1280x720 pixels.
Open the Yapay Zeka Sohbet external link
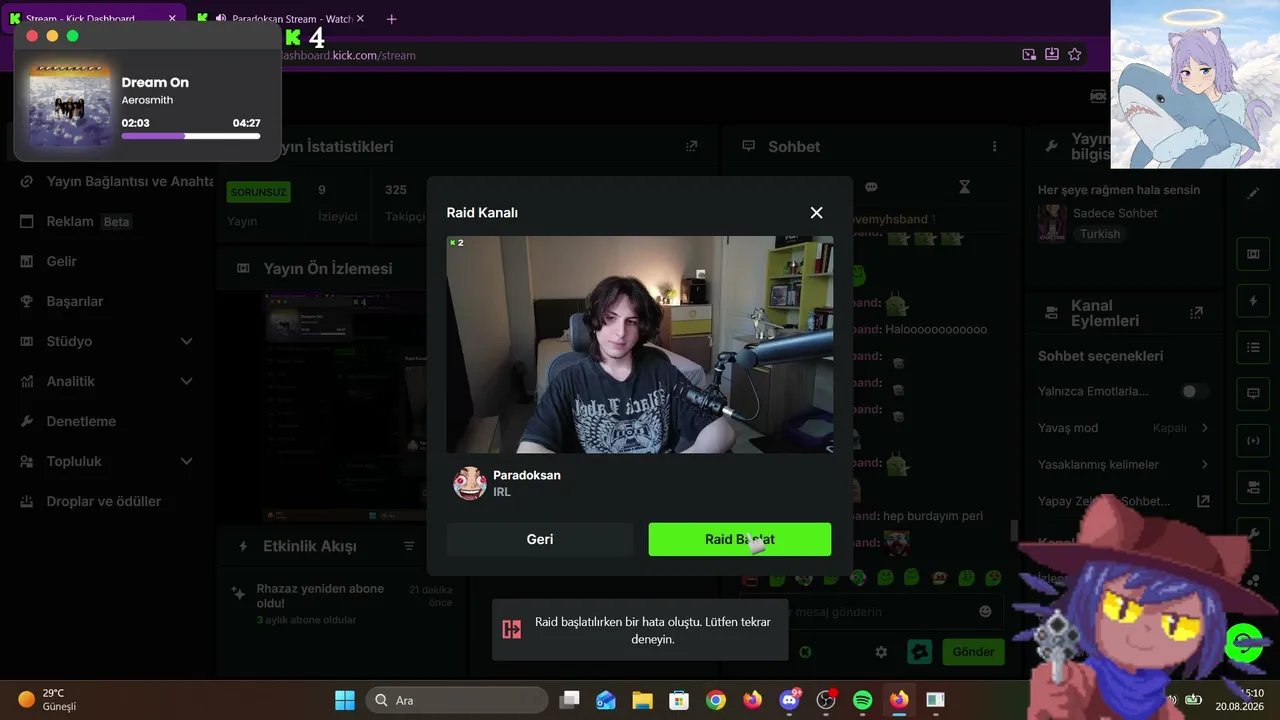(x=1203, y=501)
